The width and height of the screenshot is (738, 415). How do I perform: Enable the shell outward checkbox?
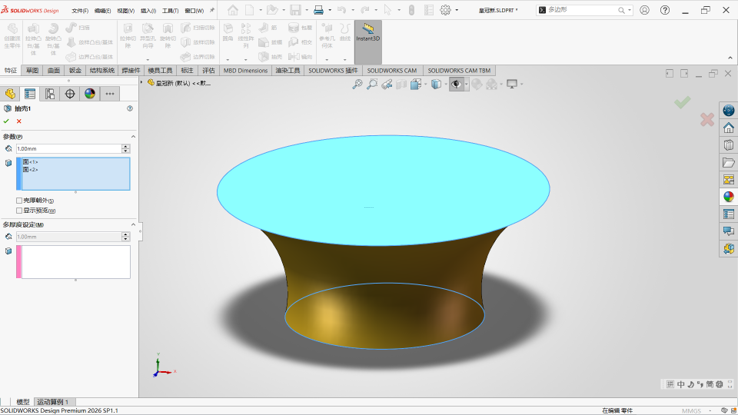click(19, 200)
